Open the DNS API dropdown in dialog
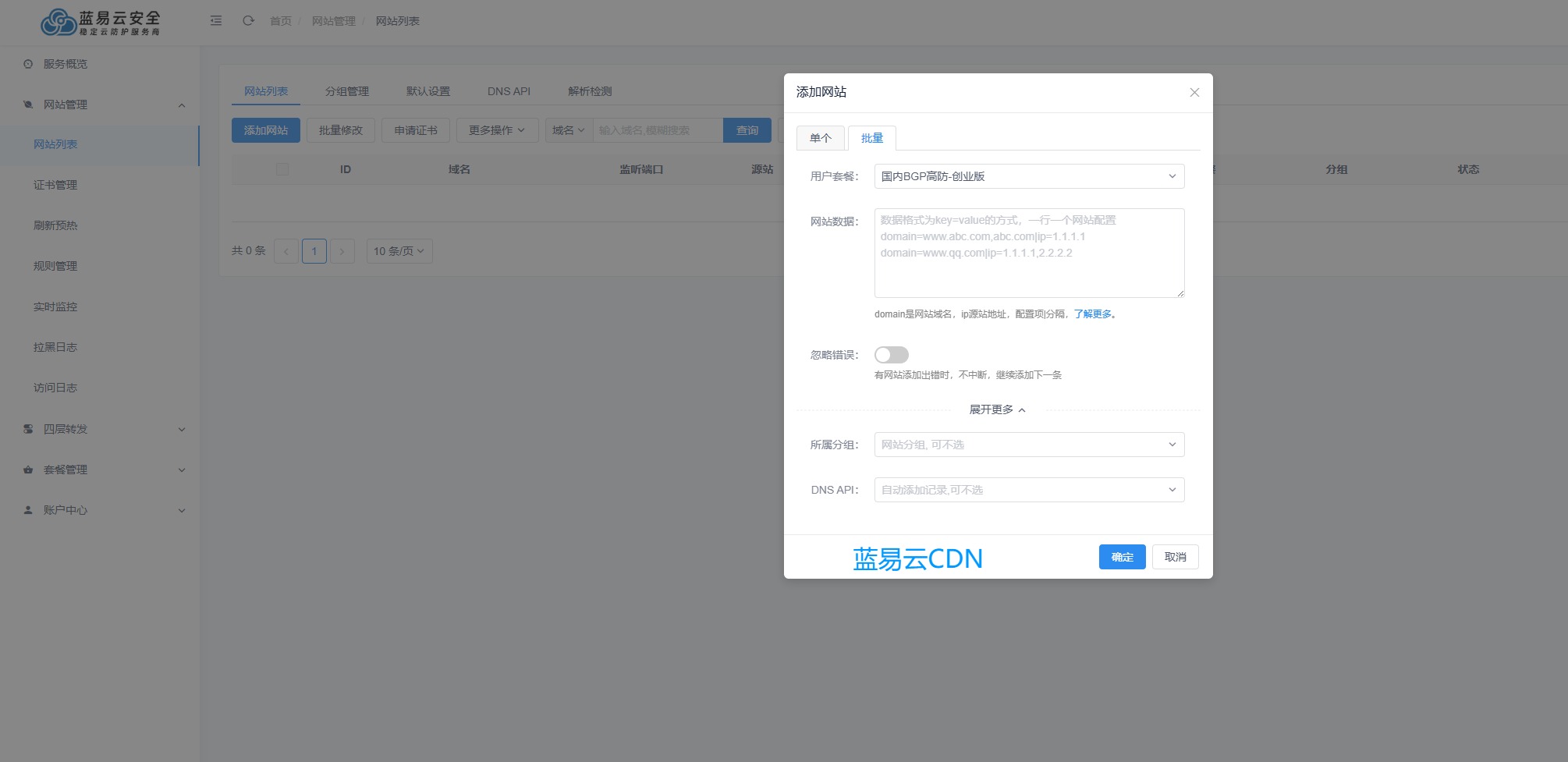The height and width of the screenshot is (762, 1568). 1028,490
